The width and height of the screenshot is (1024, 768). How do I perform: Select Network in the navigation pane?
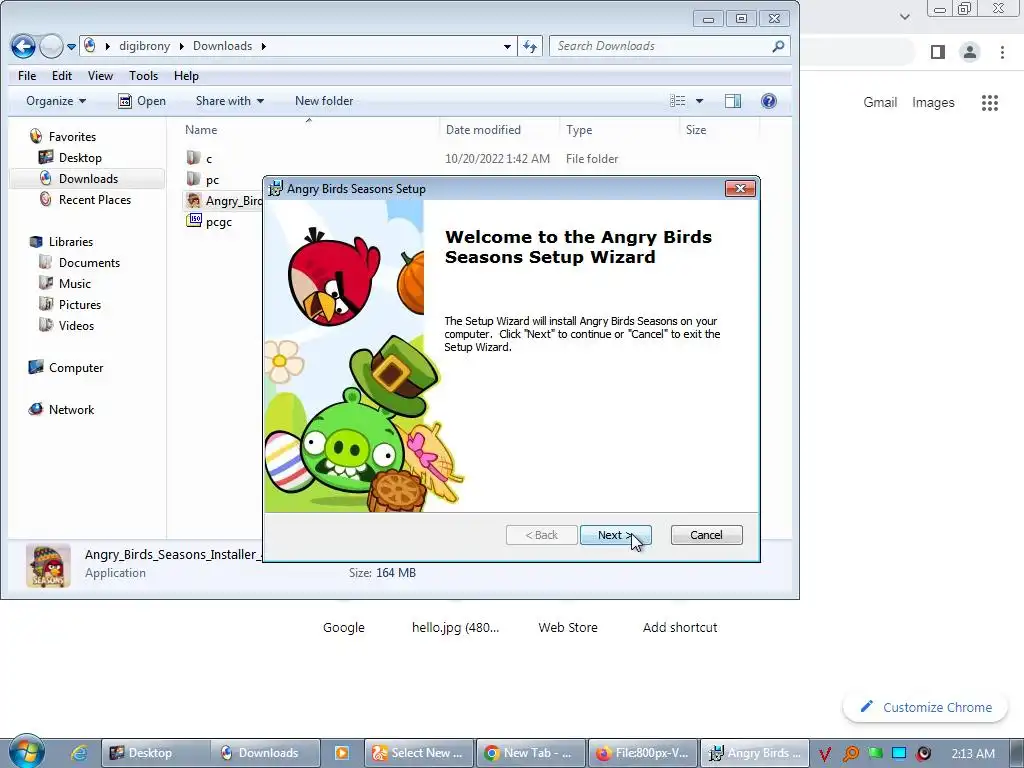(x=71, y=409)
